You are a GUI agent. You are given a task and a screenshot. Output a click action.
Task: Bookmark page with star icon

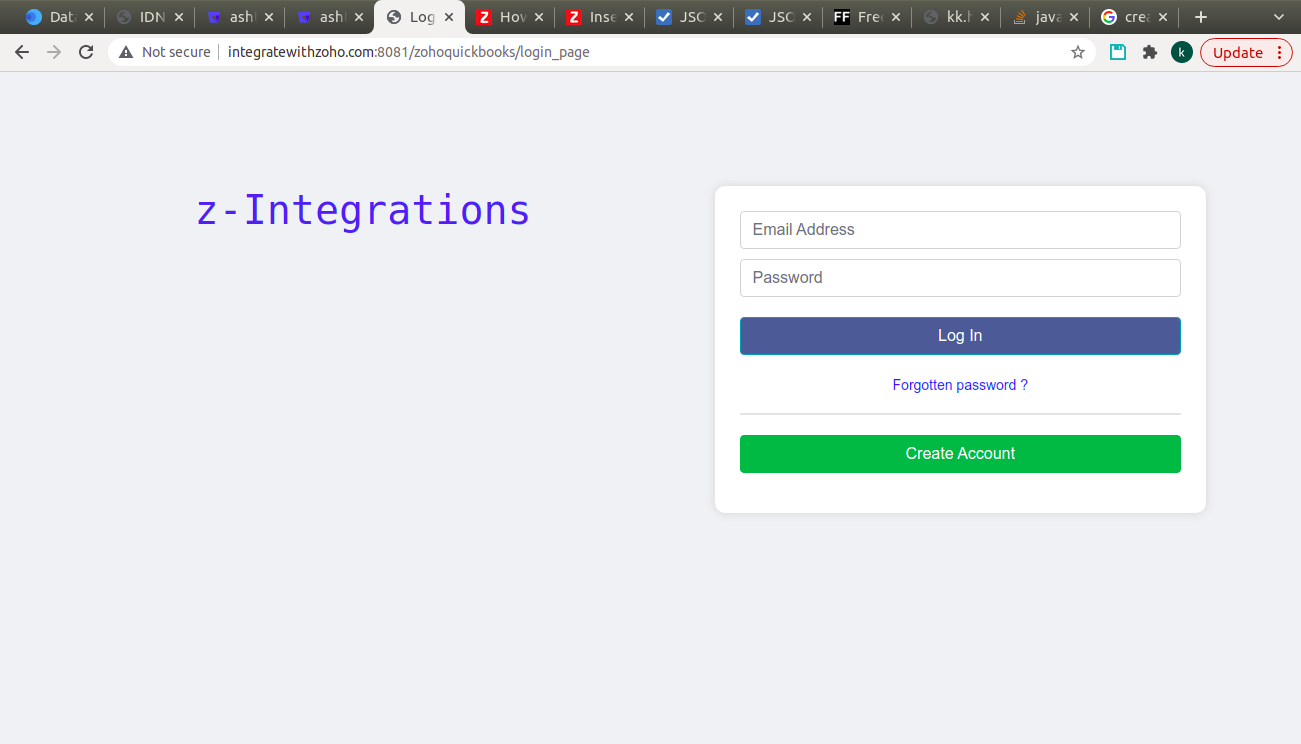pyautogui.click(x=1078, y=52)
